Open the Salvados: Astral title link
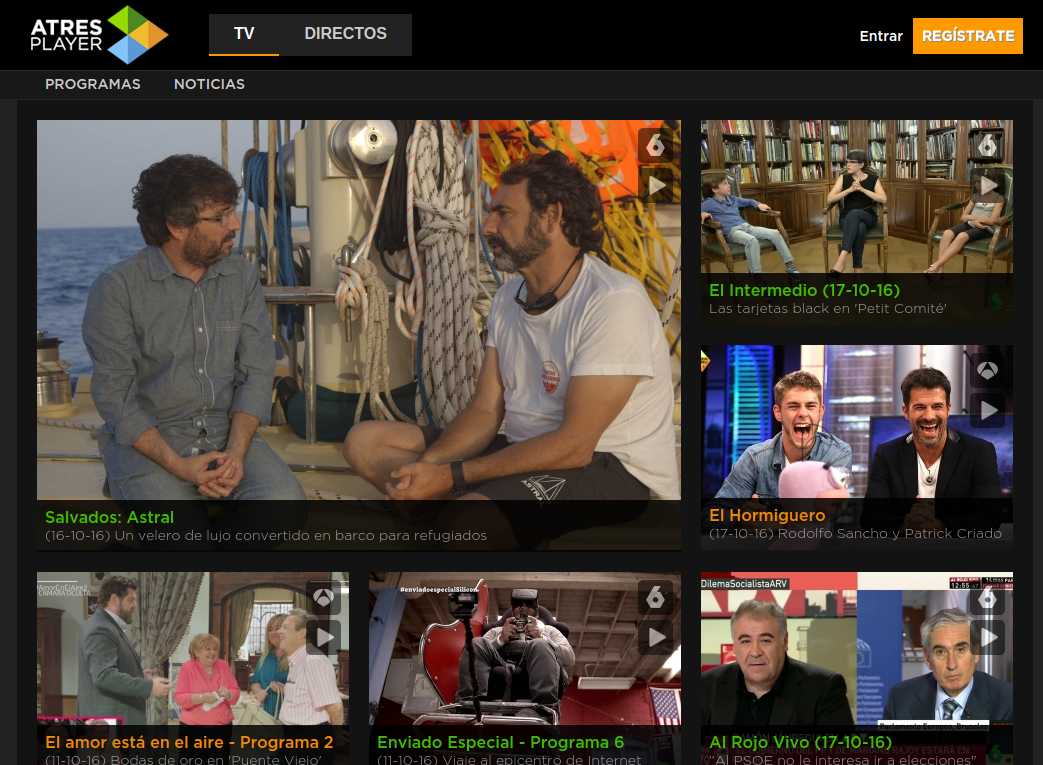This screenshot has height=765, width=1043. click(110, 517)
